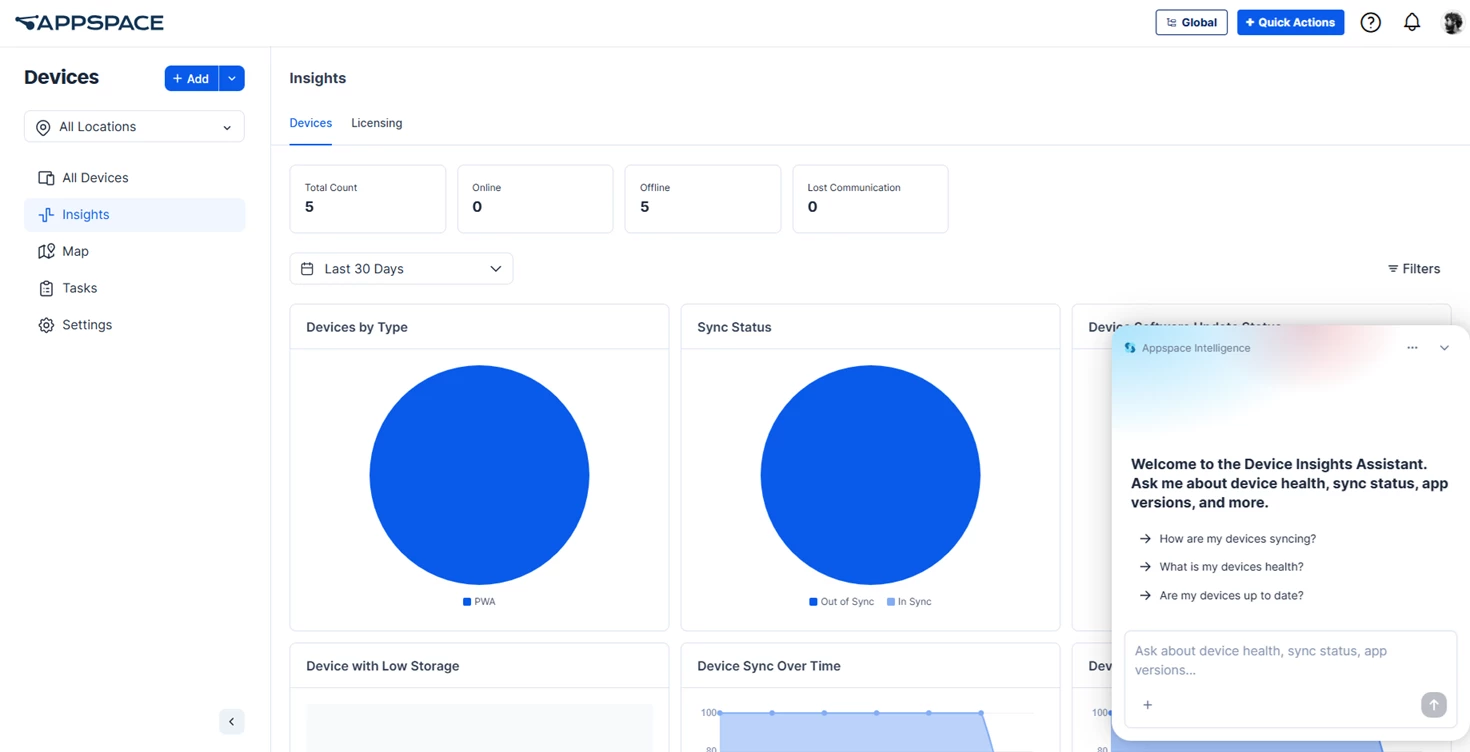Click the Sync Status pie chart
The height and width of the screenshot is (752, 1470).
pos(870,475)
